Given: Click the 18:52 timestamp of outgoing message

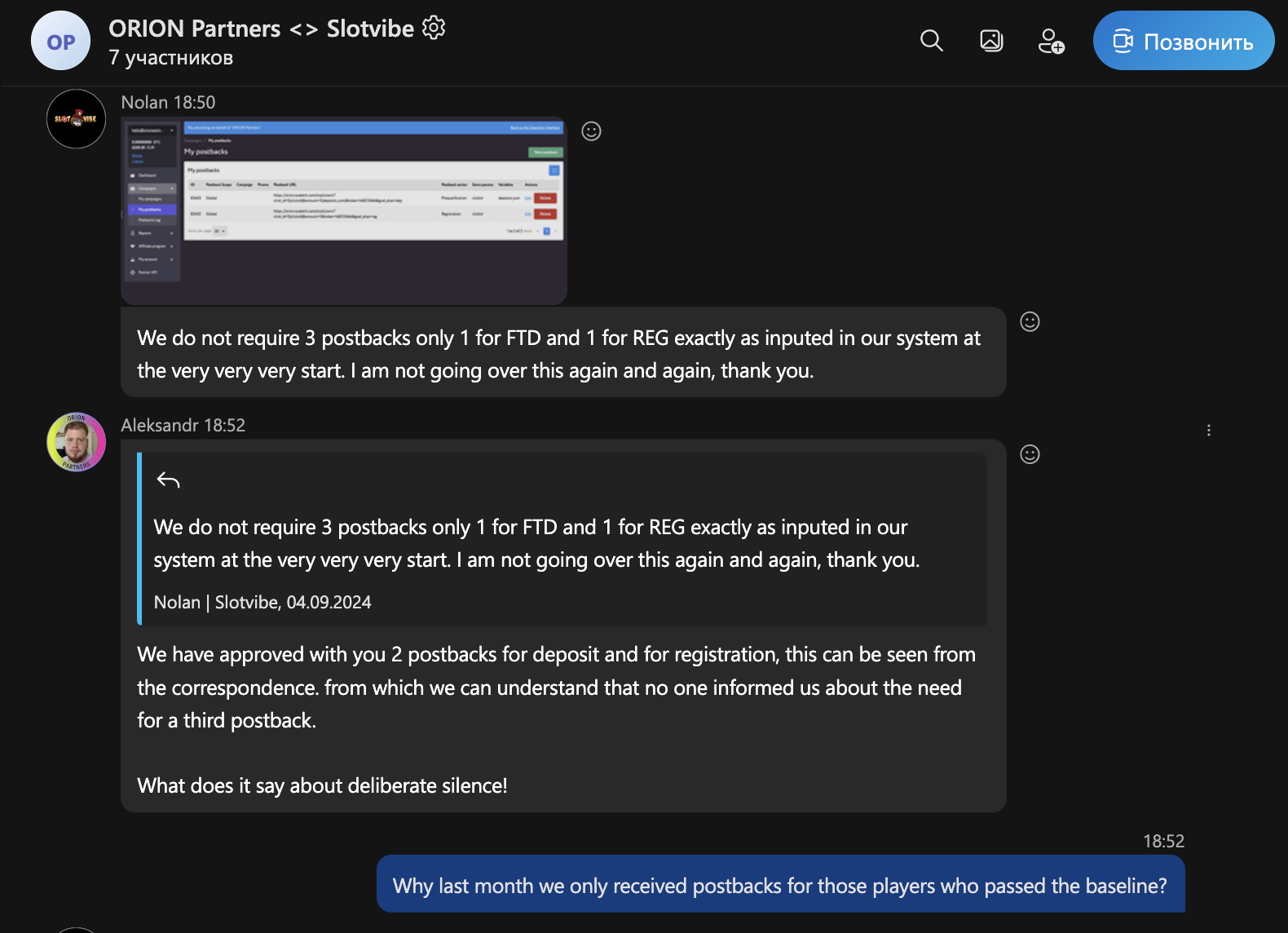Looking at the screenshot, I should coord(1163,841).
